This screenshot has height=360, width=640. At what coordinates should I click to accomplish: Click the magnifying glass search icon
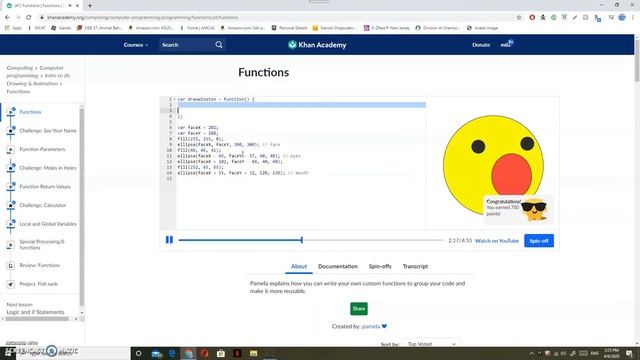click(x=219, y=44)
